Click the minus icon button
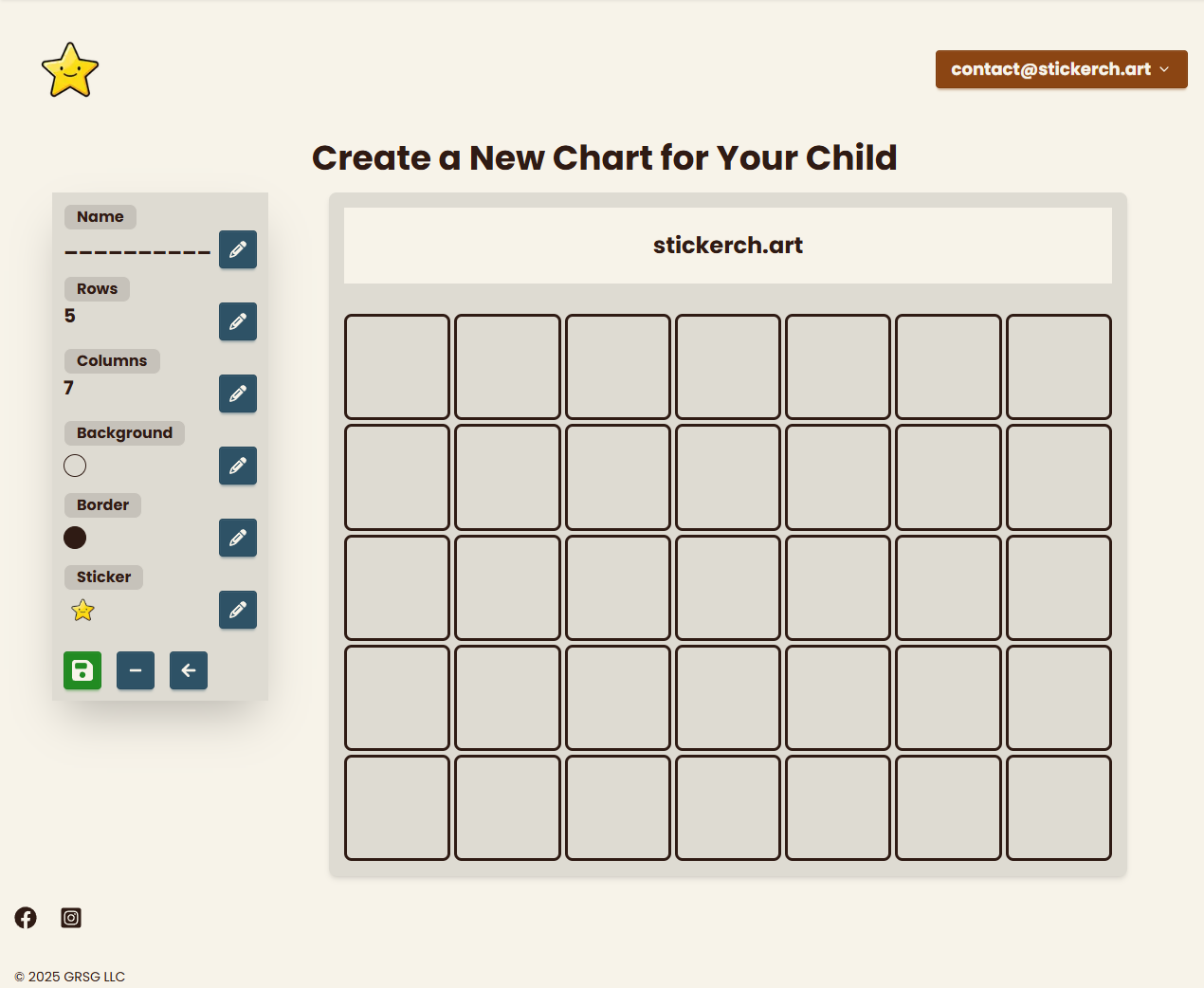This screenshot has width=1204, height=988. [x=136, y=670]
